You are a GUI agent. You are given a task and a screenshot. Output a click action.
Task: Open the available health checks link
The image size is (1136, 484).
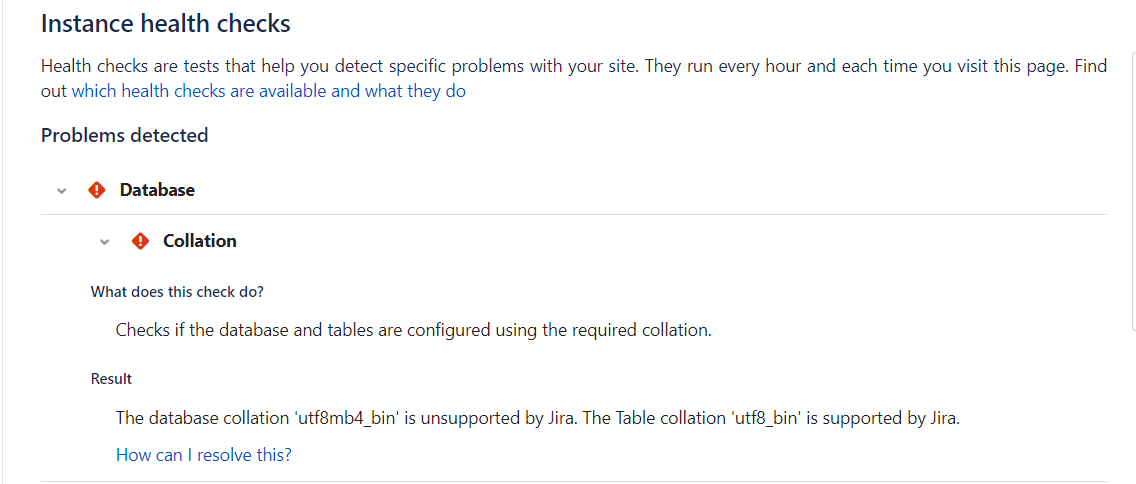click(269, 92)
